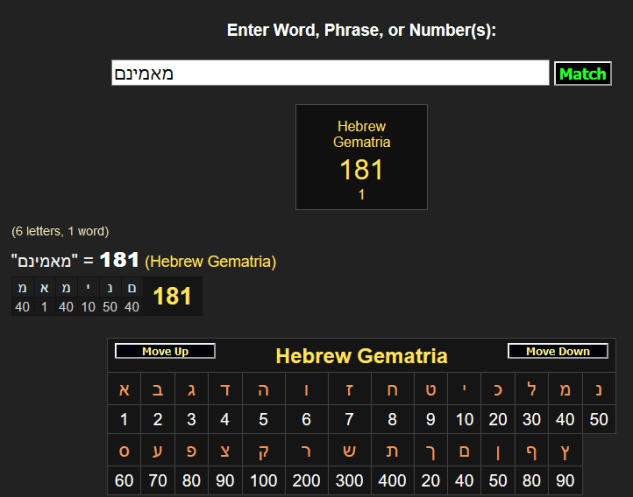This screenshot has width=633, height=497.
Task: Select the letter Tav valued 400
Action: pos(392,451)
